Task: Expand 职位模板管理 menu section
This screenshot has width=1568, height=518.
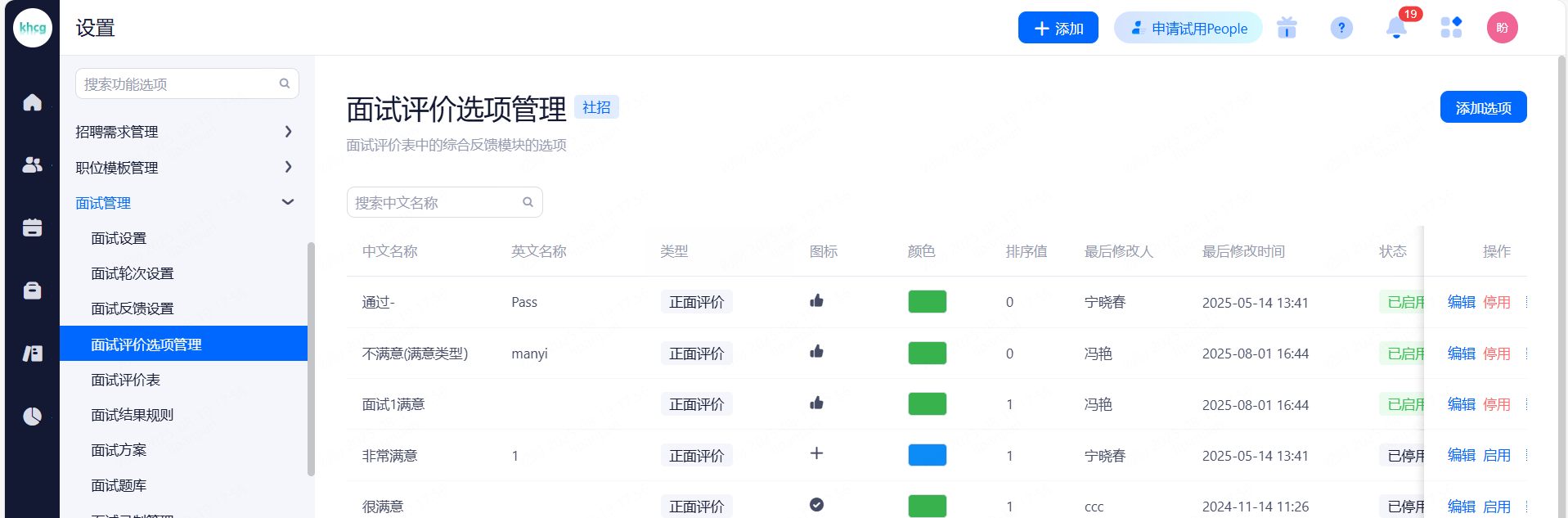Action: pos(185,168)
